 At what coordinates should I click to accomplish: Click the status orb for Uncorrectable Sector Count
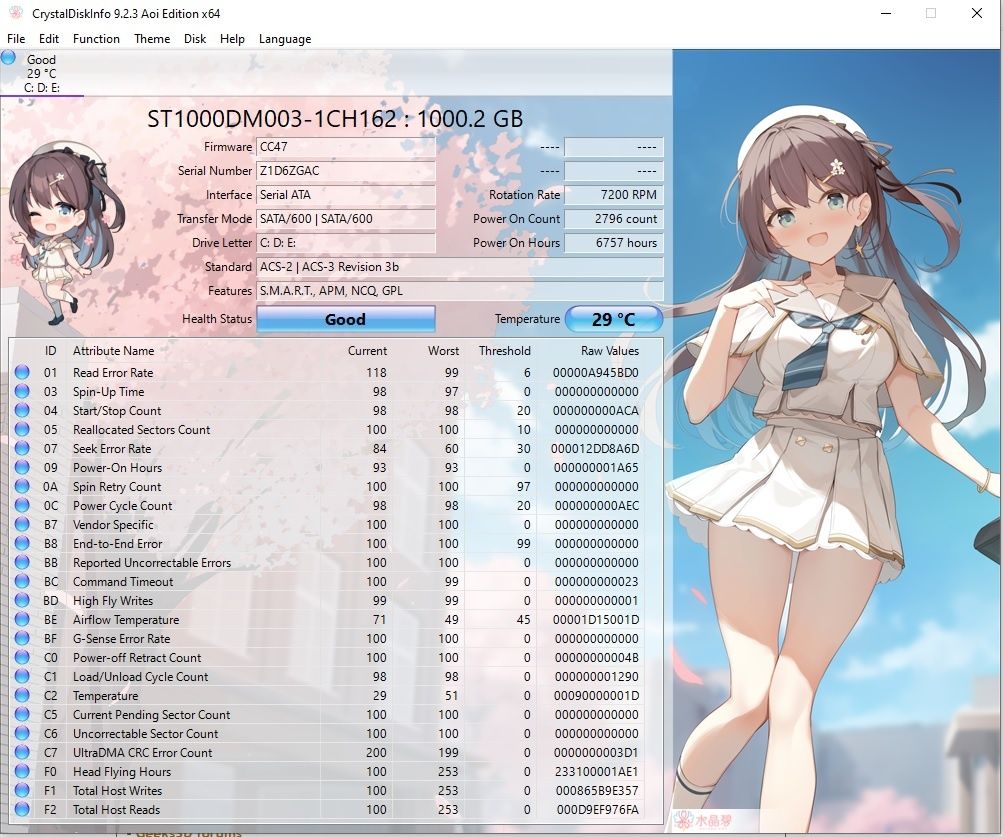(22, 733)
